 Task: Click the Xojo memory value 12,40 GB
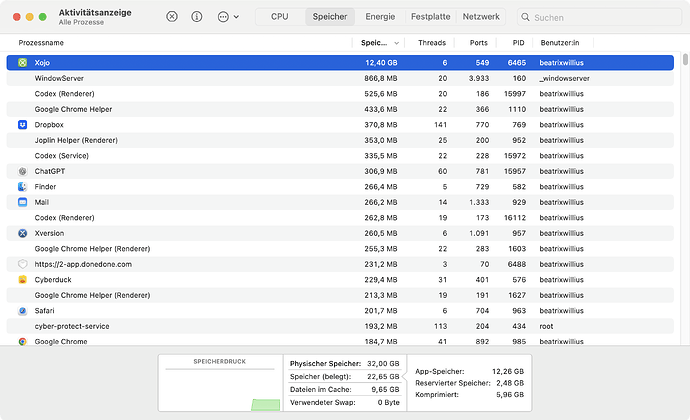pyautogui.click(x=381, y=63)
